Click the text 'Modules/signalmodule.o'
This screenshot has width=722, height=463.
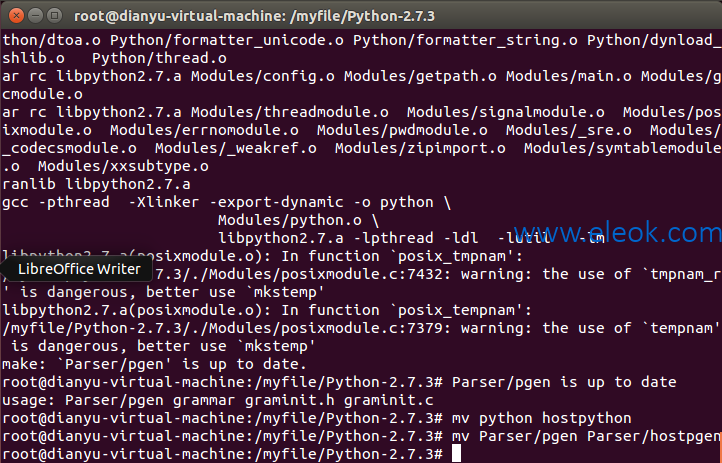pyautogui.click(x=506, y=112)
